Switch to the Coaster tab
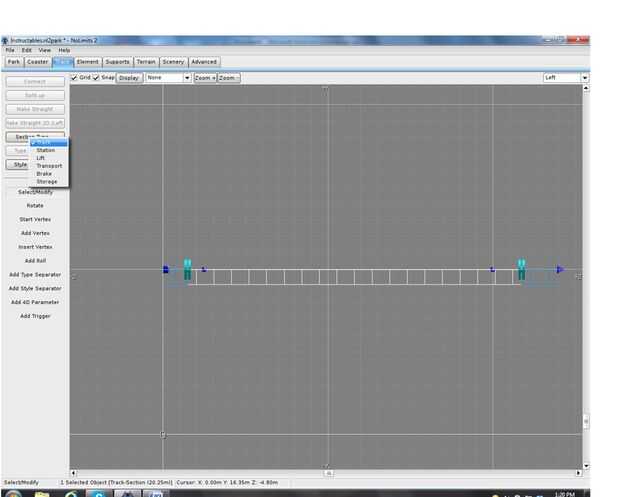Viewport: 620px width, 497px height. pyautogui.click(x=38, y=62)
